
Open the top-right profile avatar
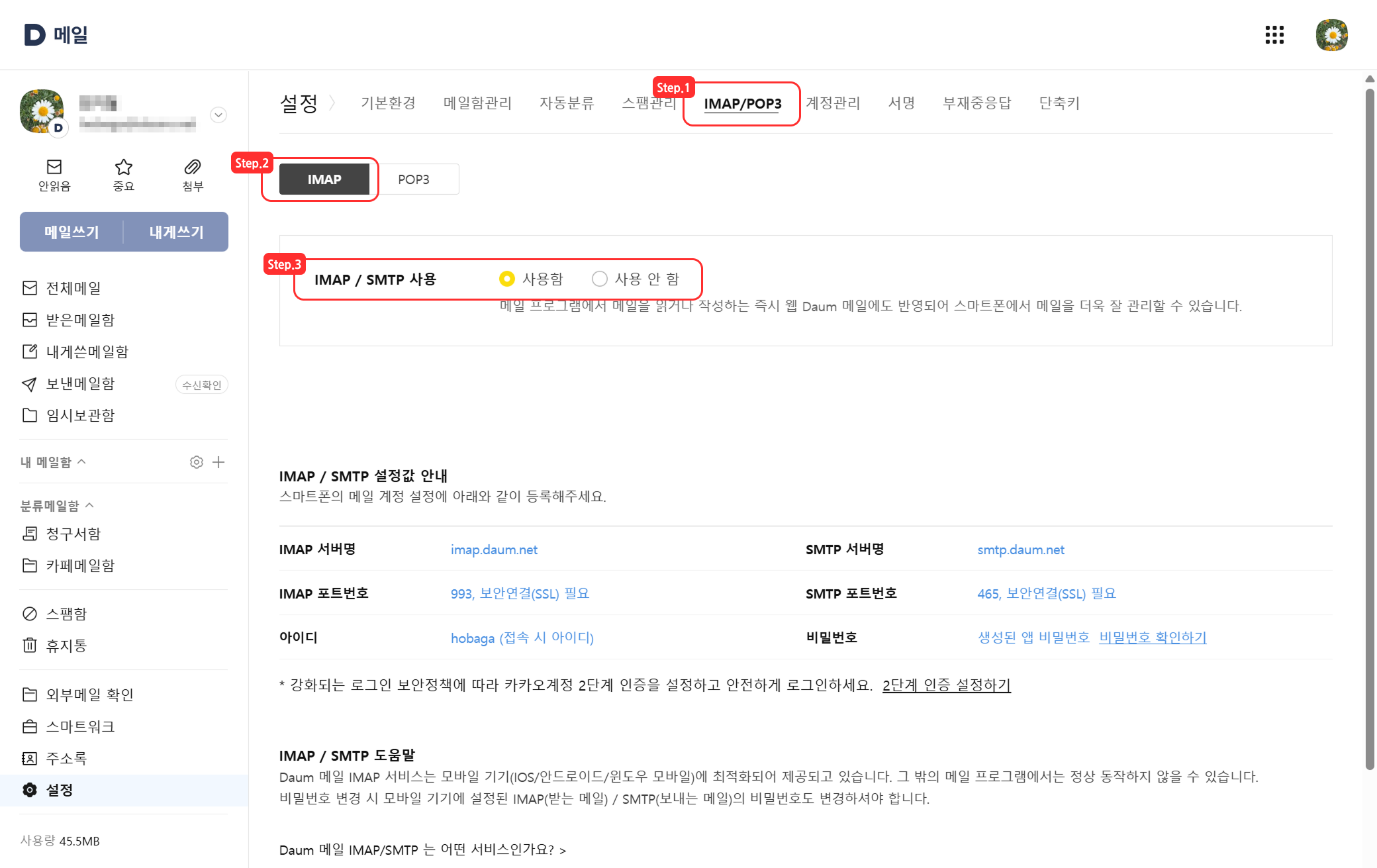1332,34
